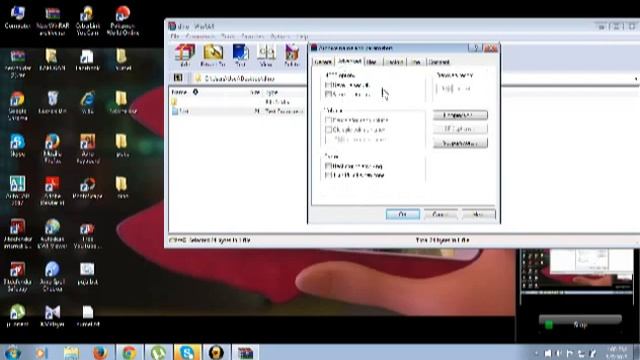Toggle the Background archiving checkbox
The width and height of the screenshot is (640, 360).
pos(328,166)
